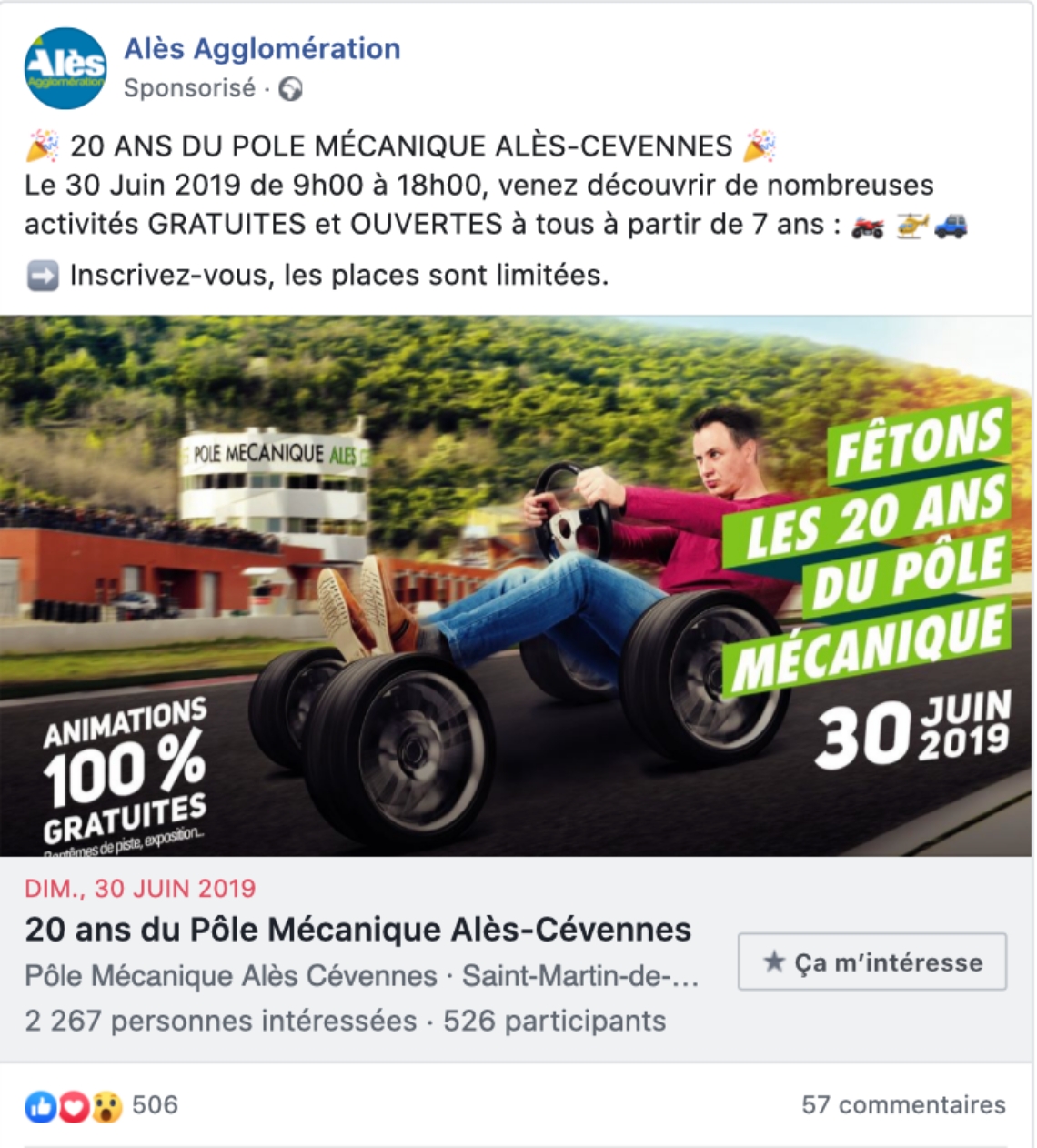Click the helicopter emoji in the post text
This screenshot has width=1037, height=1148.
click(911, 225)
